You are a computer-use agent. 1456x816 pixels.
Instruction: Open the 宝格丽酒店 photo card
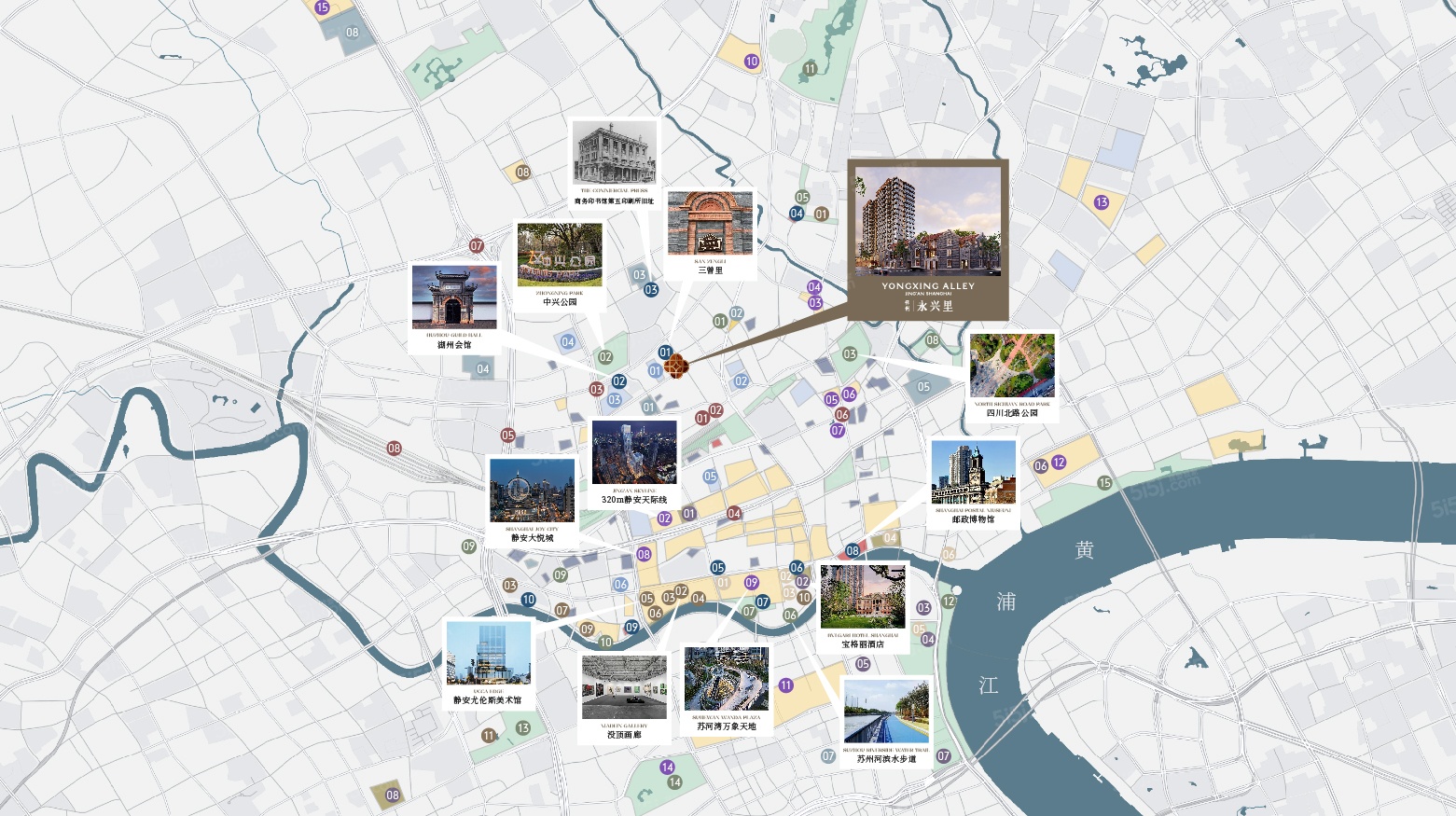point(863,608)
